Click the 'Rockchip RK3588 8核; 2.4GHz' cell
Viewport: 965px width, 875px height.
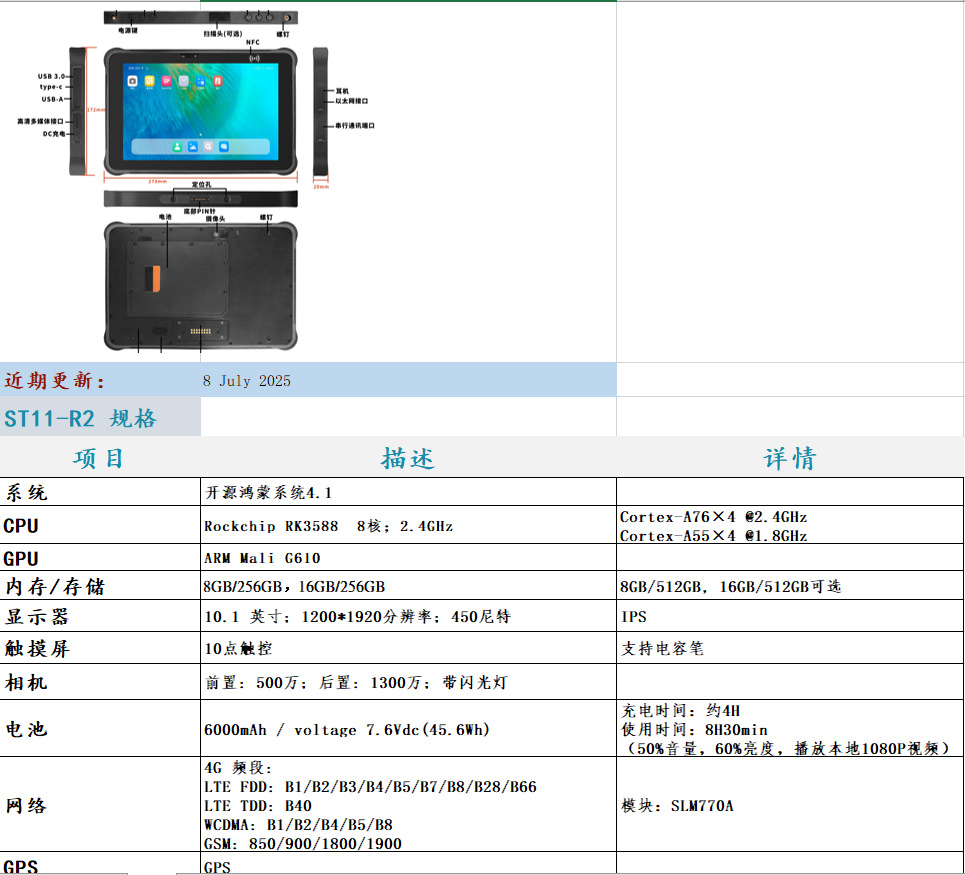click(408, 525)
